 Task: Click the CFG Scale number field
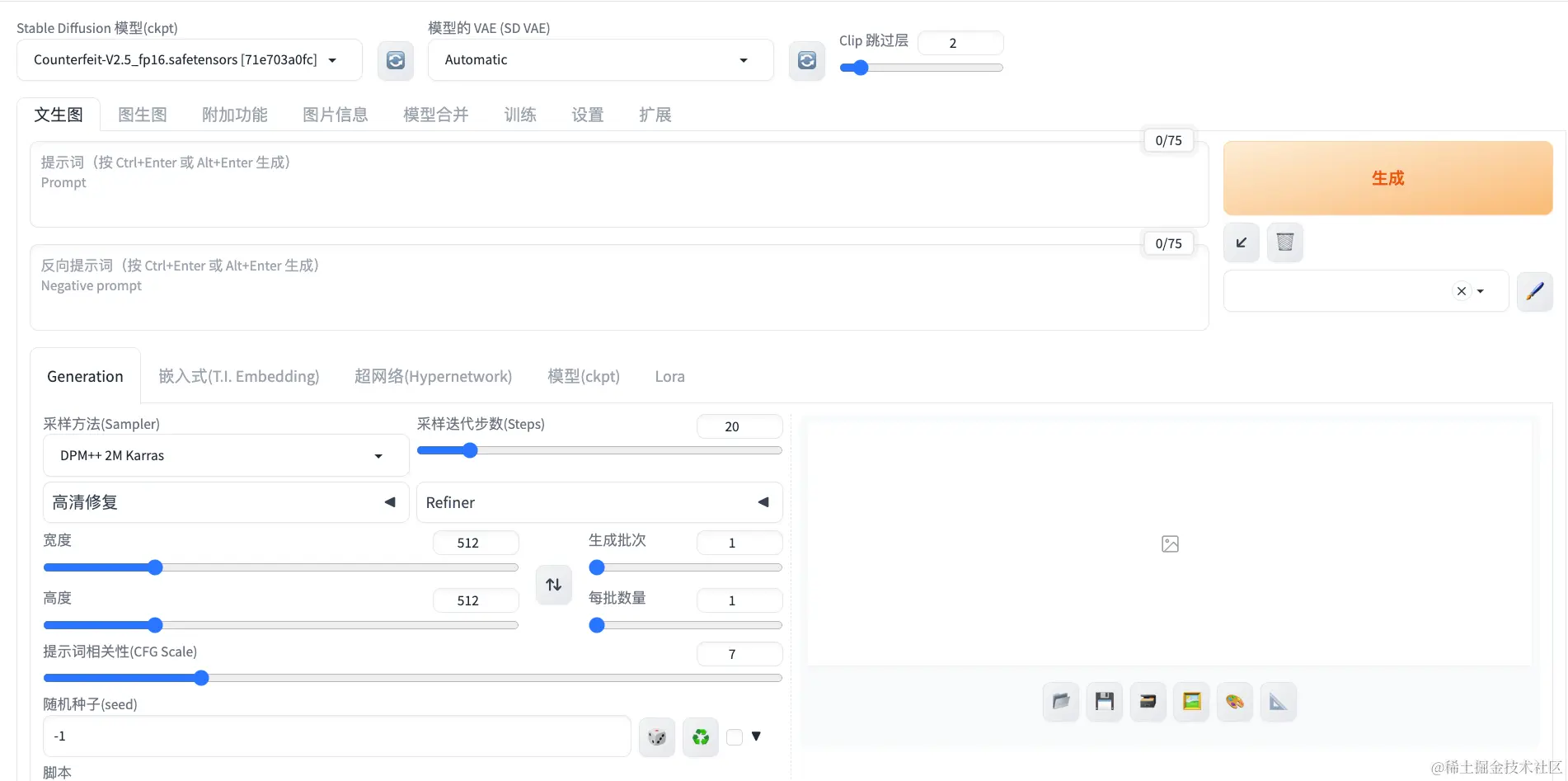739,654
